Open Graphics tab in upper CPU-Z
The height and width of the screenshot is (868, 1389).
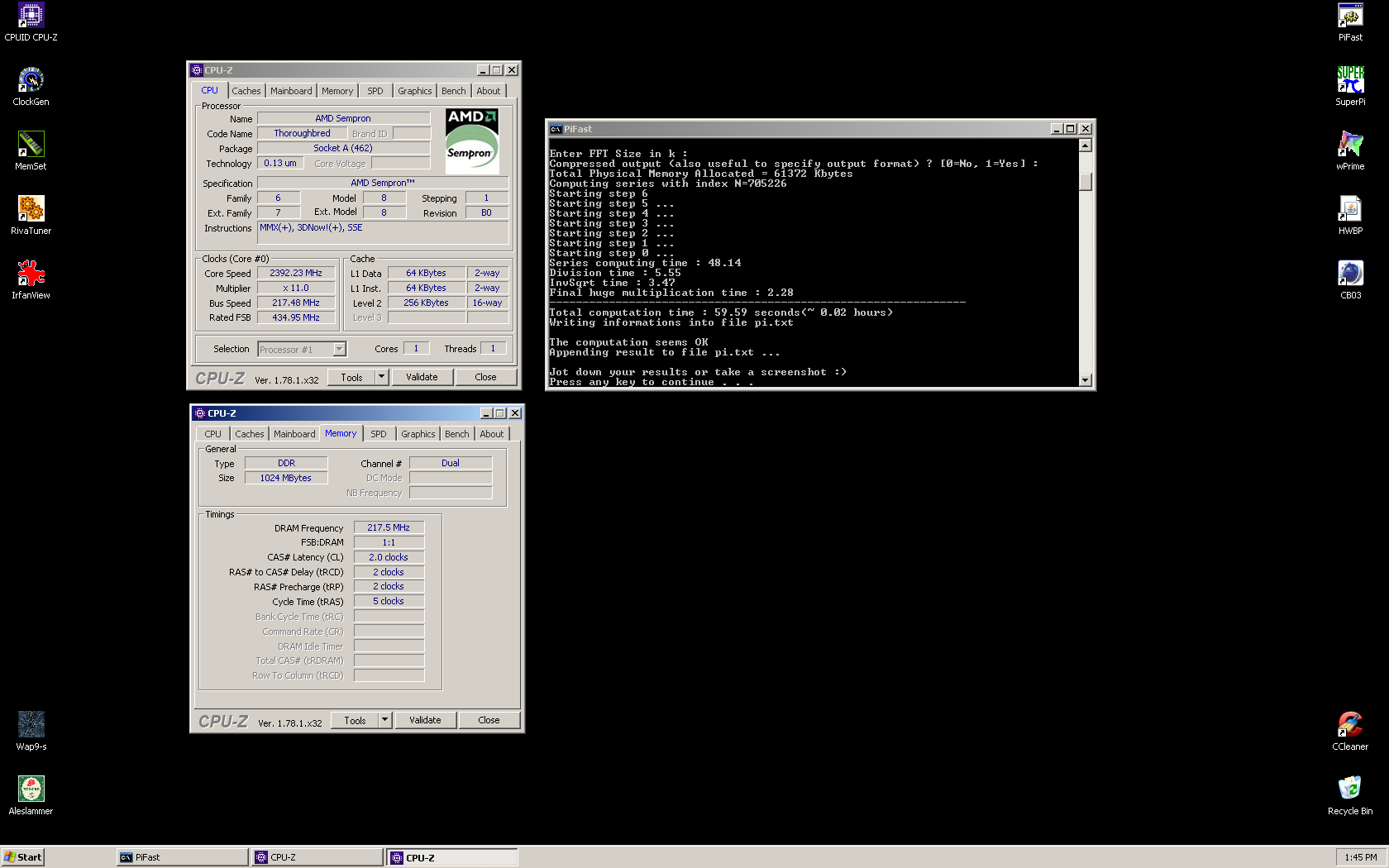tap(415, 91)
